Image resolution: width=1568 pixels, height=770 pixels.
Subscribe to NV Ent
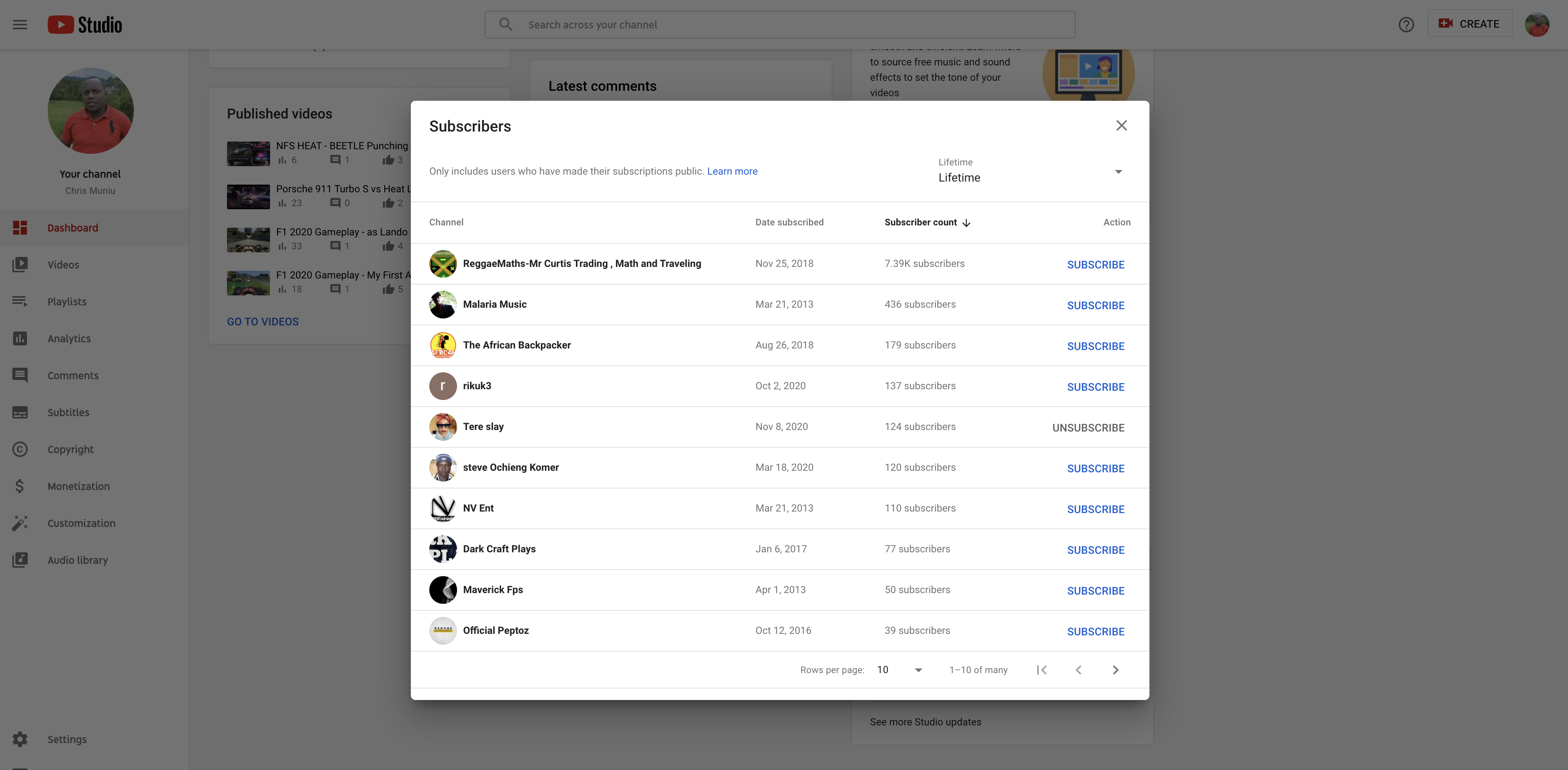[x=1095, y=509]
